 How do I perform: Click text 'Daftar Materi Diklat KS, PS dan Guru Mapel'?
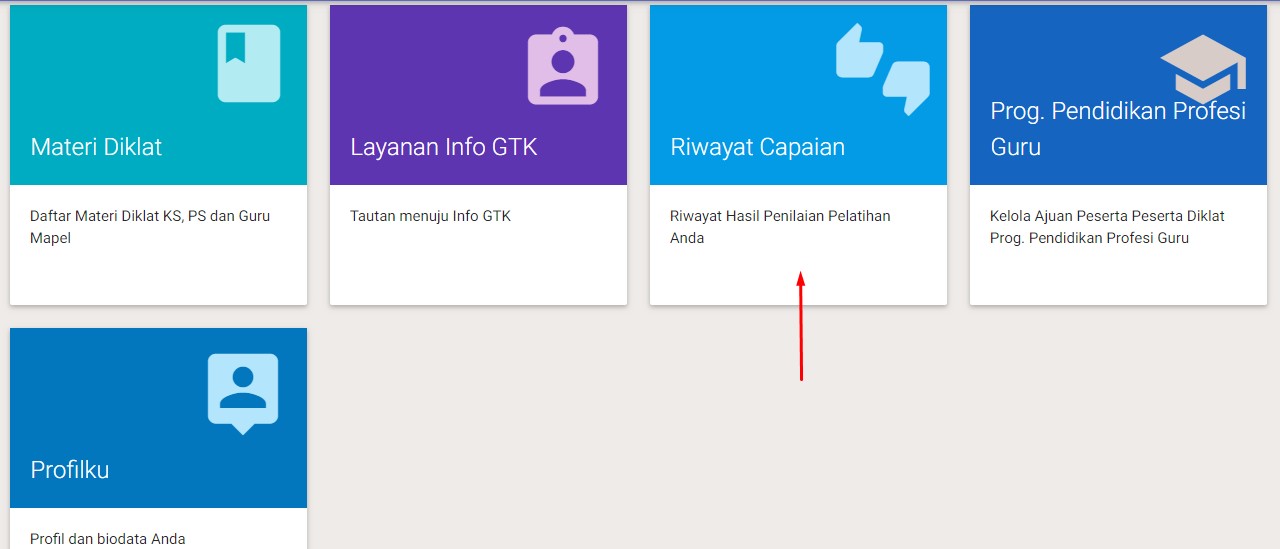click(x=150, y=227)
